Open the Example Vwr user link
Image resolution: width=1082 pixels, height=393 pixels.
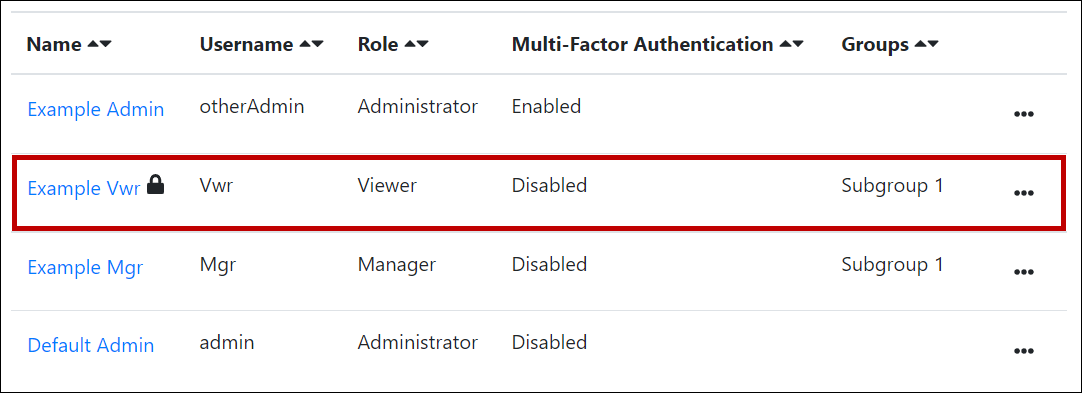(84, 188)
